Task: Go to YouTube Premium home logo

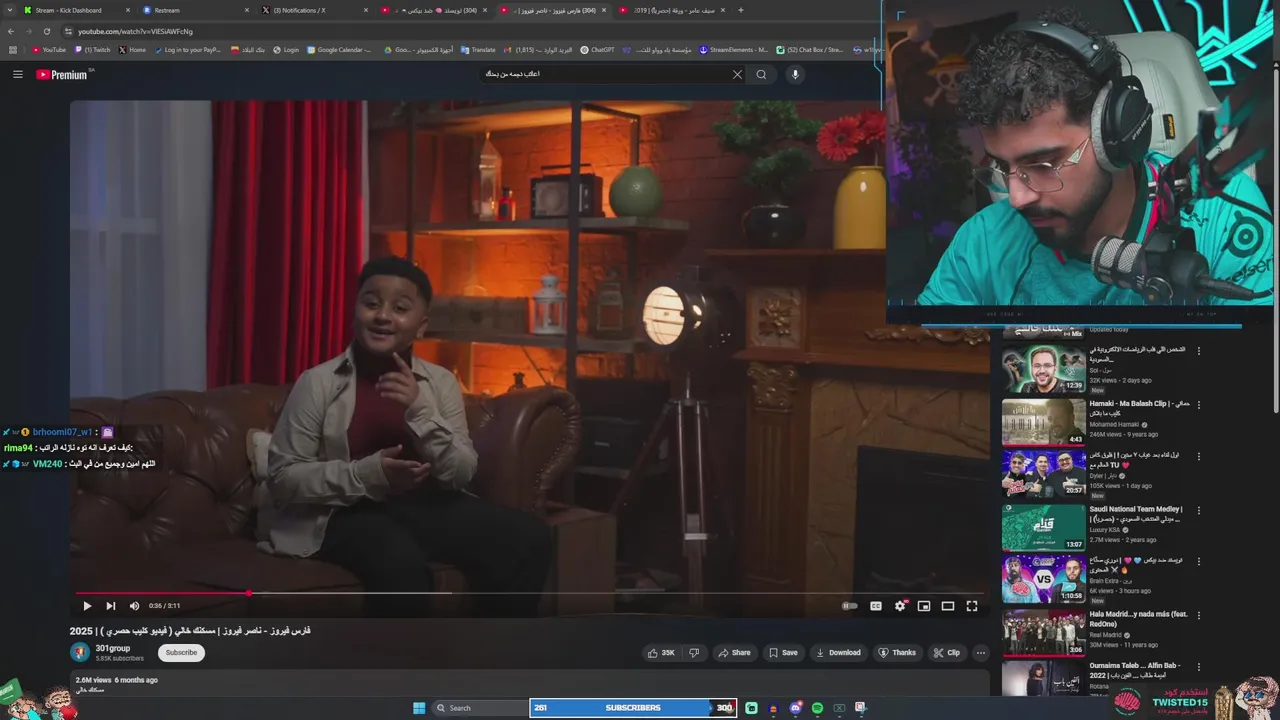Action: pyautogui.click(x=62, y=74)
